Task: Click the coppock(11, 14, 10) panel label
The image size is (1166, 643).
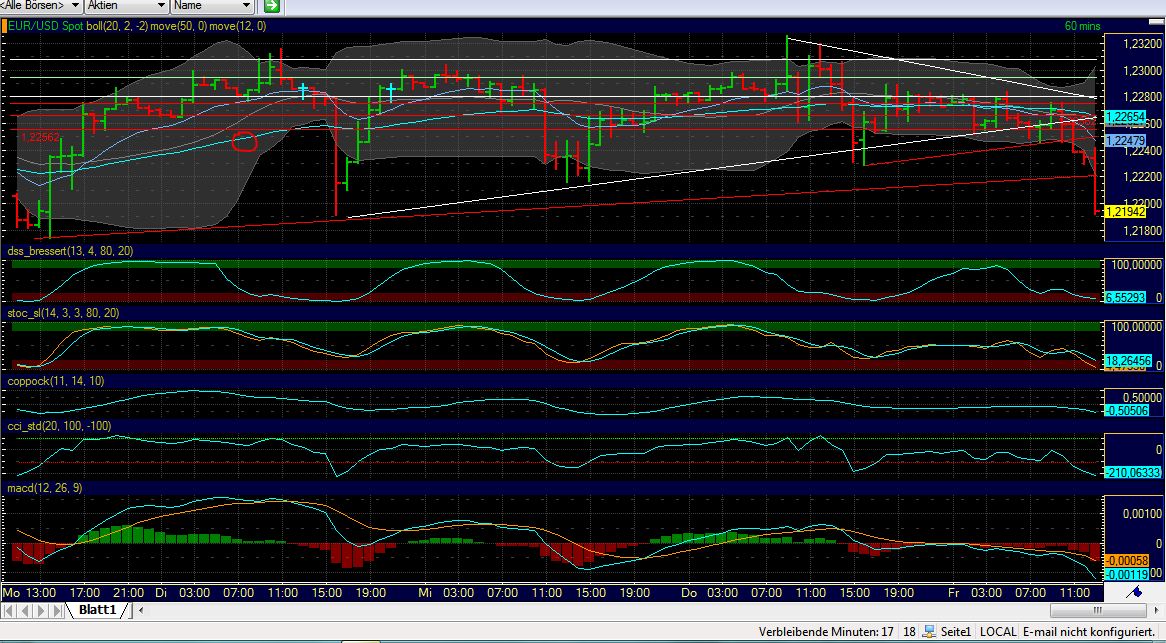Action: coord(56,381)
